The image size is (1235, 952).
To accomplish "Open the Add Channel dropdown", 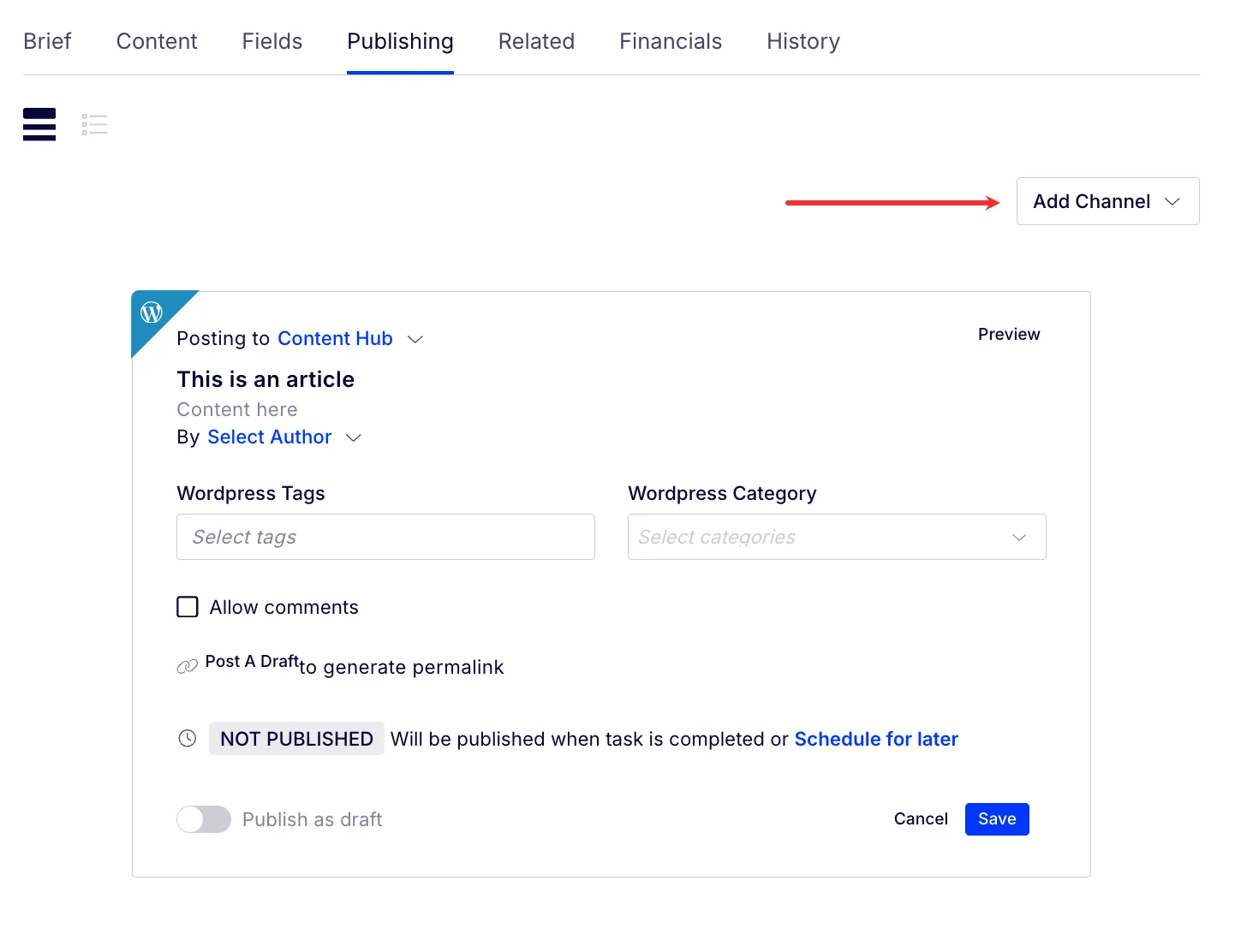I will pos(1107,201).
